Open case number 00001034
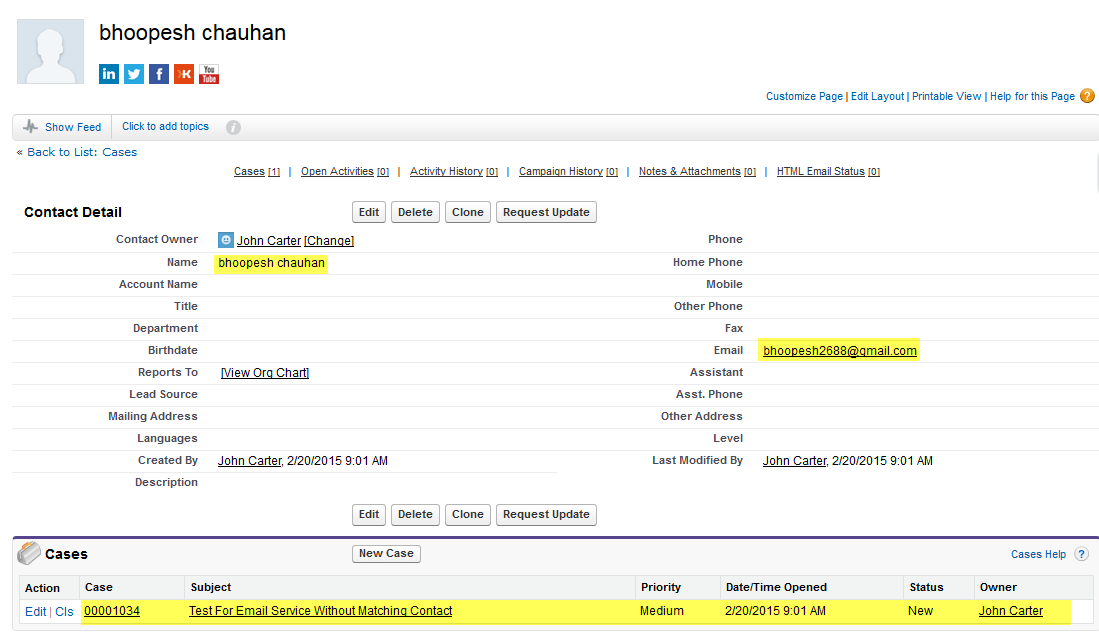1099x636 pixels. pos(112,611)
